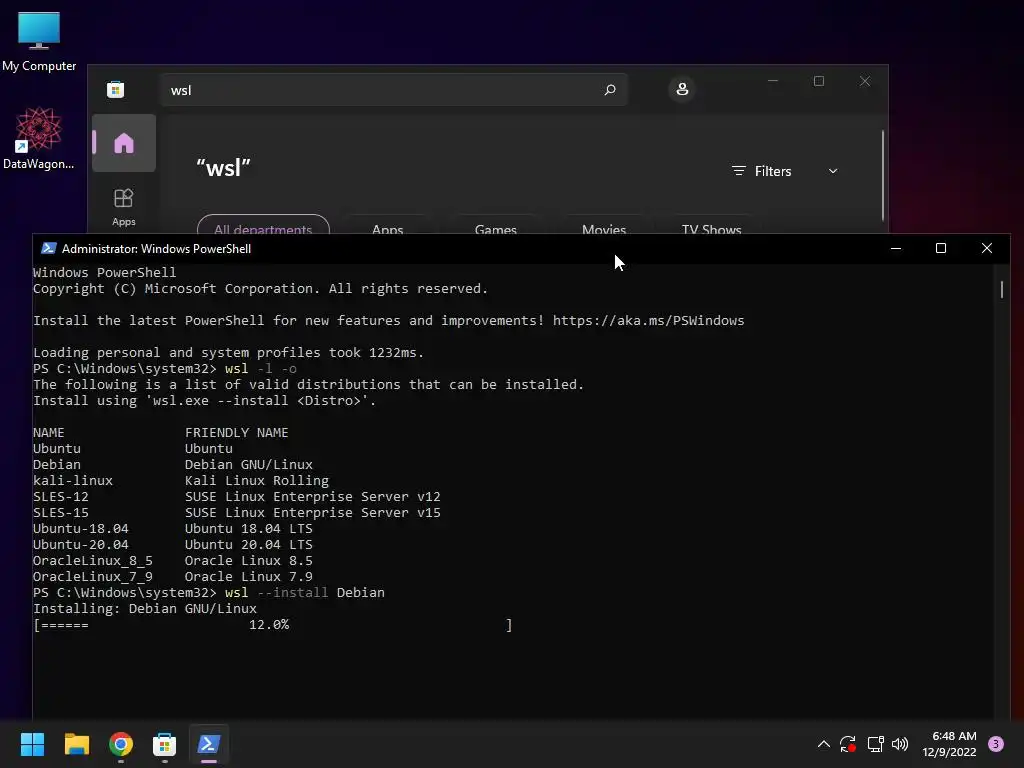Screen dimensions: 1024x768
Task: Minimize the PowerShell window
Action: click(x=896, y=248)
